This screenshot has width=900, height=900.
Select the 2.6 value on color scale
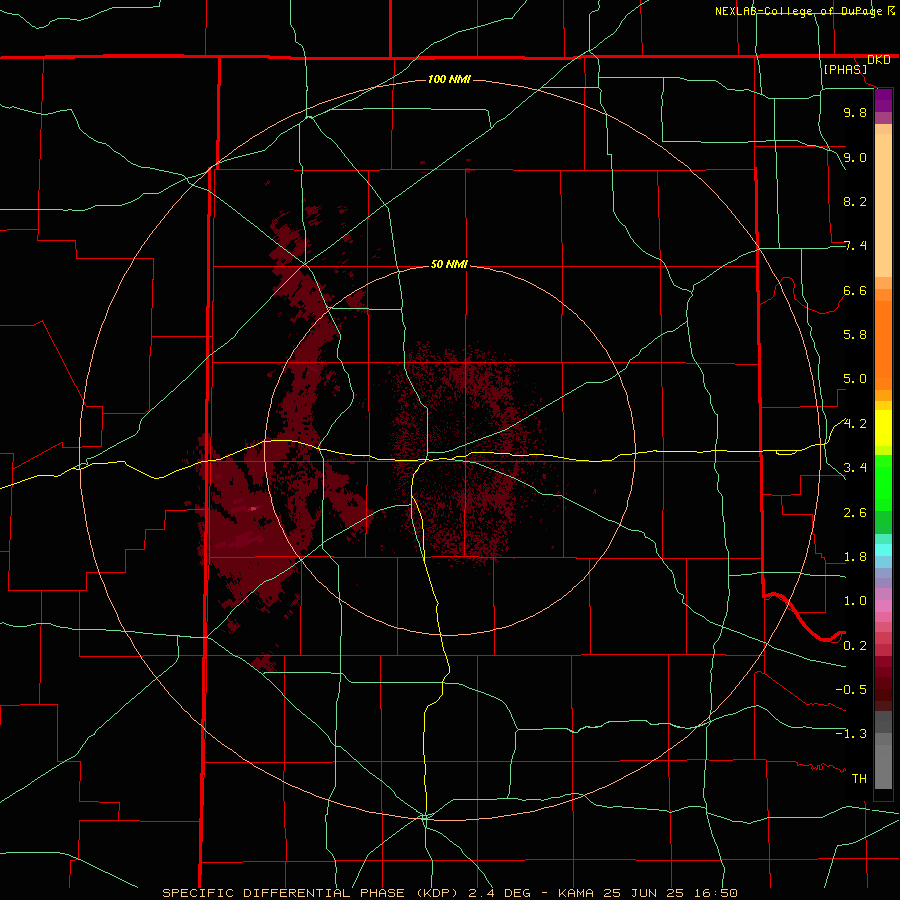tap(855, 513)
